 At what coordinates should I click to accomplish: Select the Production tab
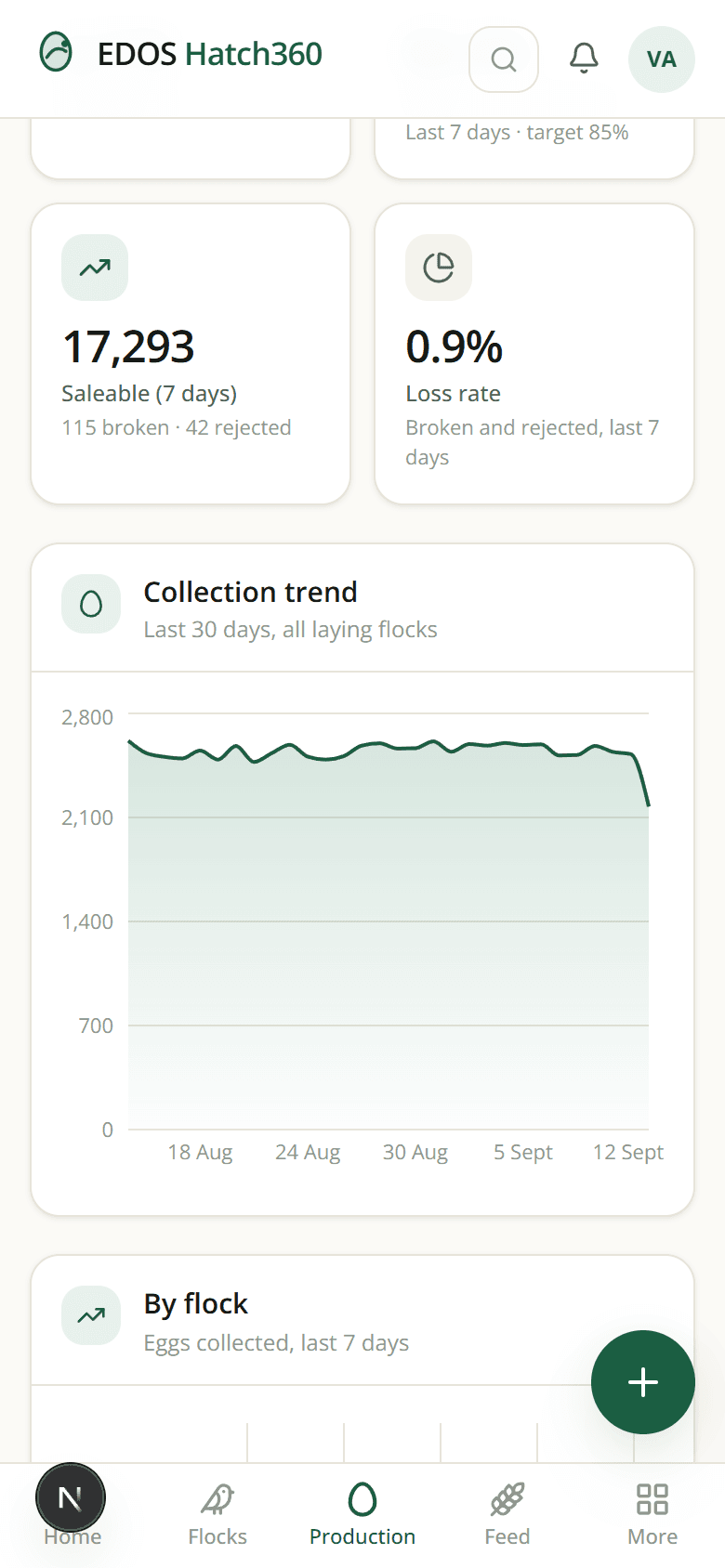[362, 1516]
